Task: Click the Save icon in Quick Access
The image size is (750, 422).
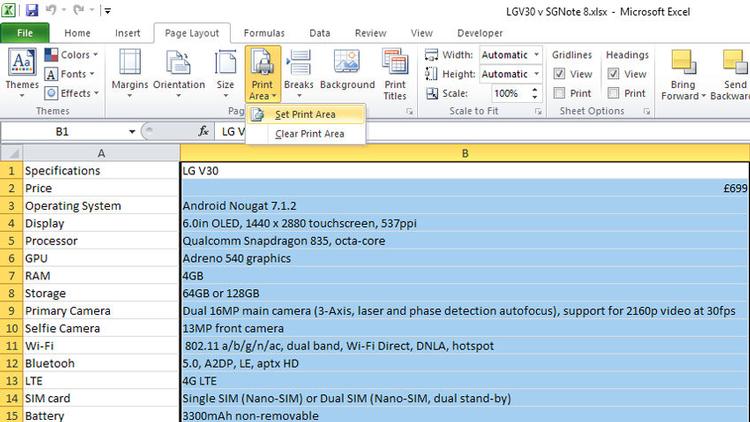Action: point(32,10)
